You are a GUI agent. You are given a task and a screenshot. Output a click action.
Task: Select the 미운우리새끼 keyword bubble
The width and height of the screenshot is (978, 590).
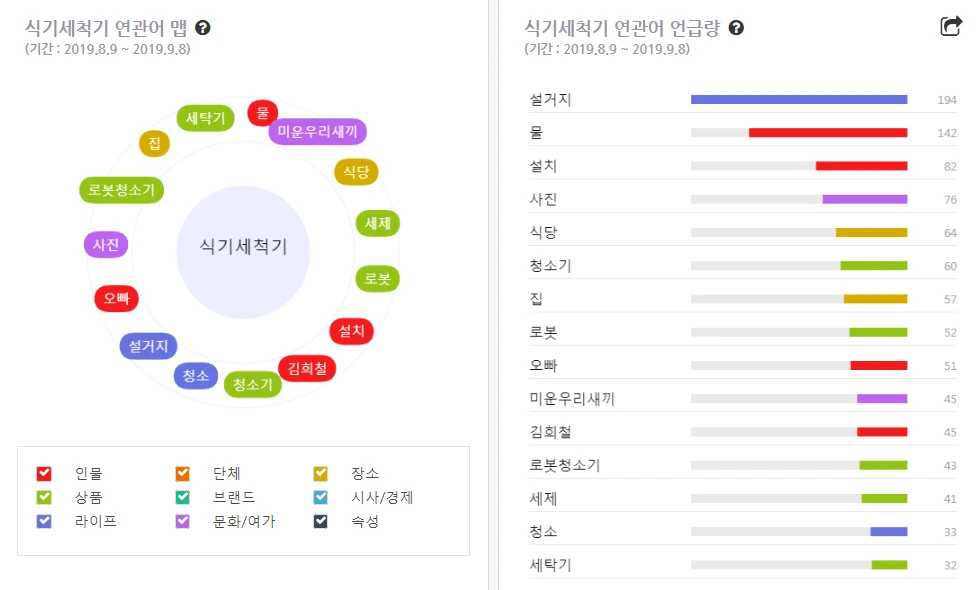(x=317, y=132)
